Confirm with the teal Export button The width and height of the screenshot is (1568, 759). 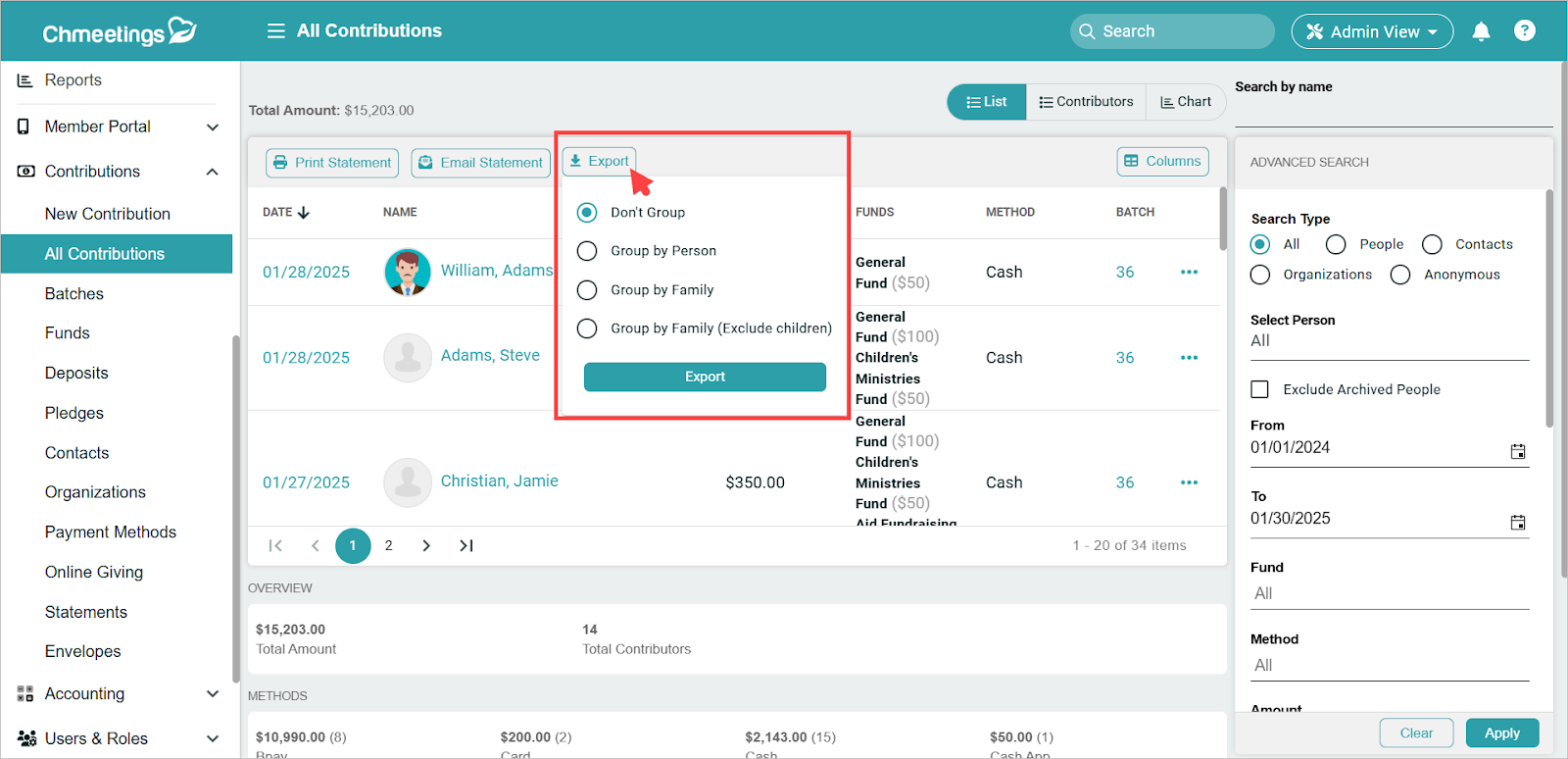coord(705,377)
